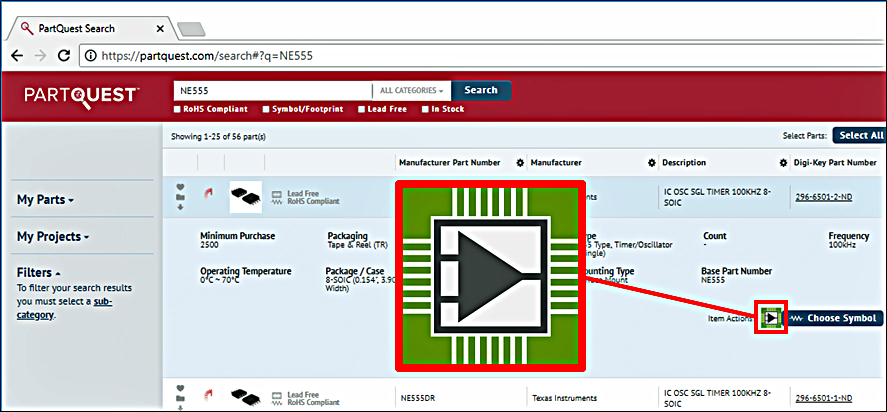Click the browser address bar URL

pos(207,56)
